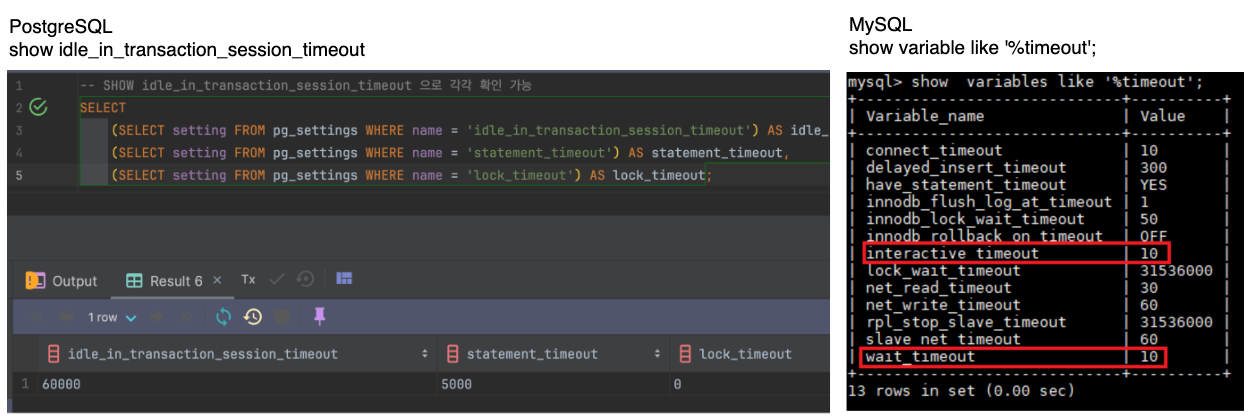Viewport: 1251px width, 420px height.
Task: Click the value 300 in the MySQL output
Action: coord(1154,167)
